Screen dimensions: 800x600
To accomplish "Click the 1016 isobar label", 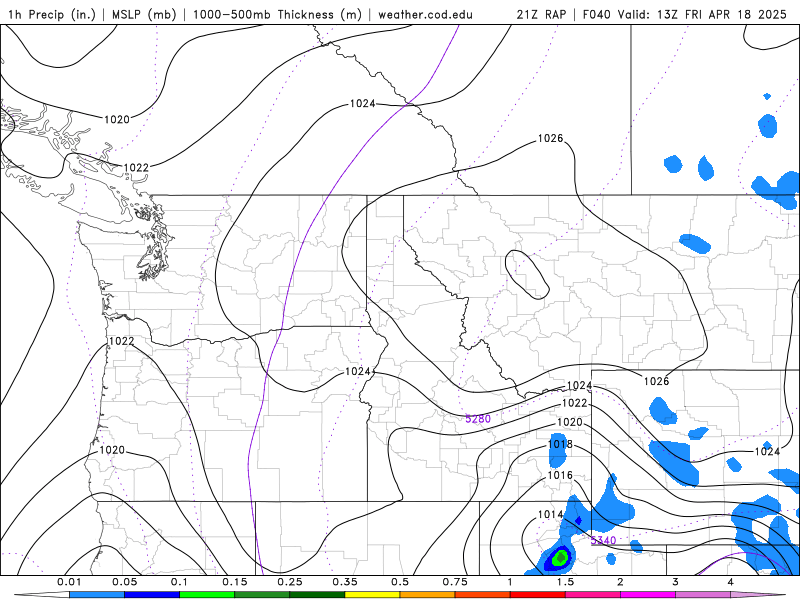I will pyautogui.click(x=560, y=476).
